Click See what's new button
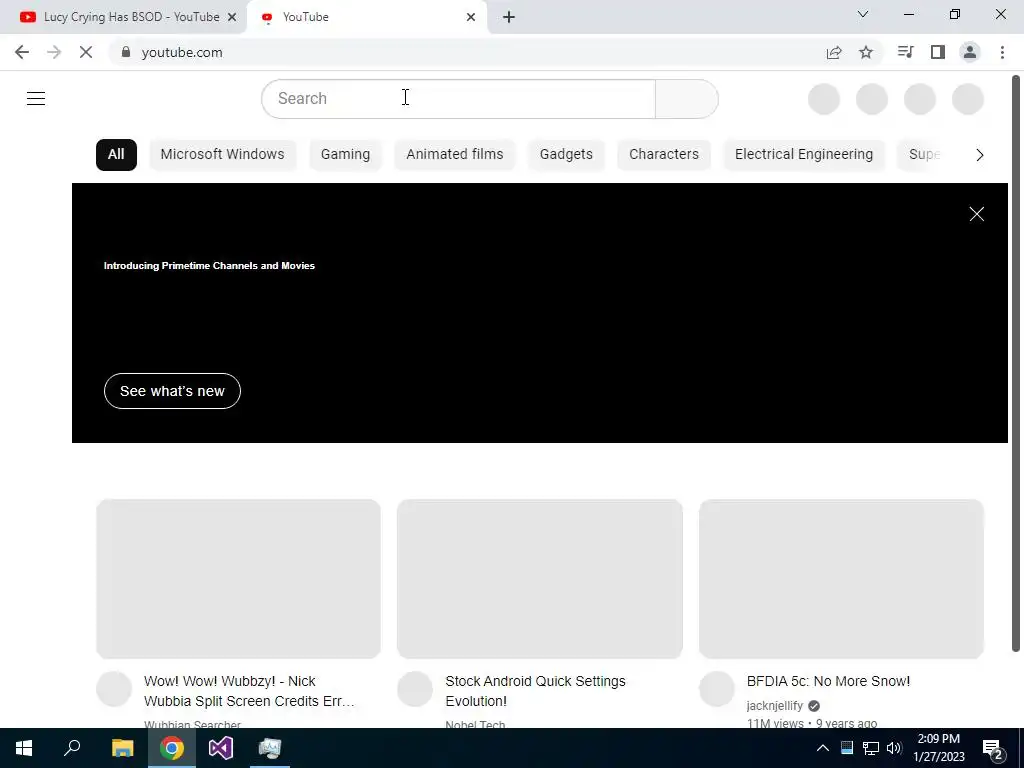This screenshot has height=768, width=1024. point(172,391)
